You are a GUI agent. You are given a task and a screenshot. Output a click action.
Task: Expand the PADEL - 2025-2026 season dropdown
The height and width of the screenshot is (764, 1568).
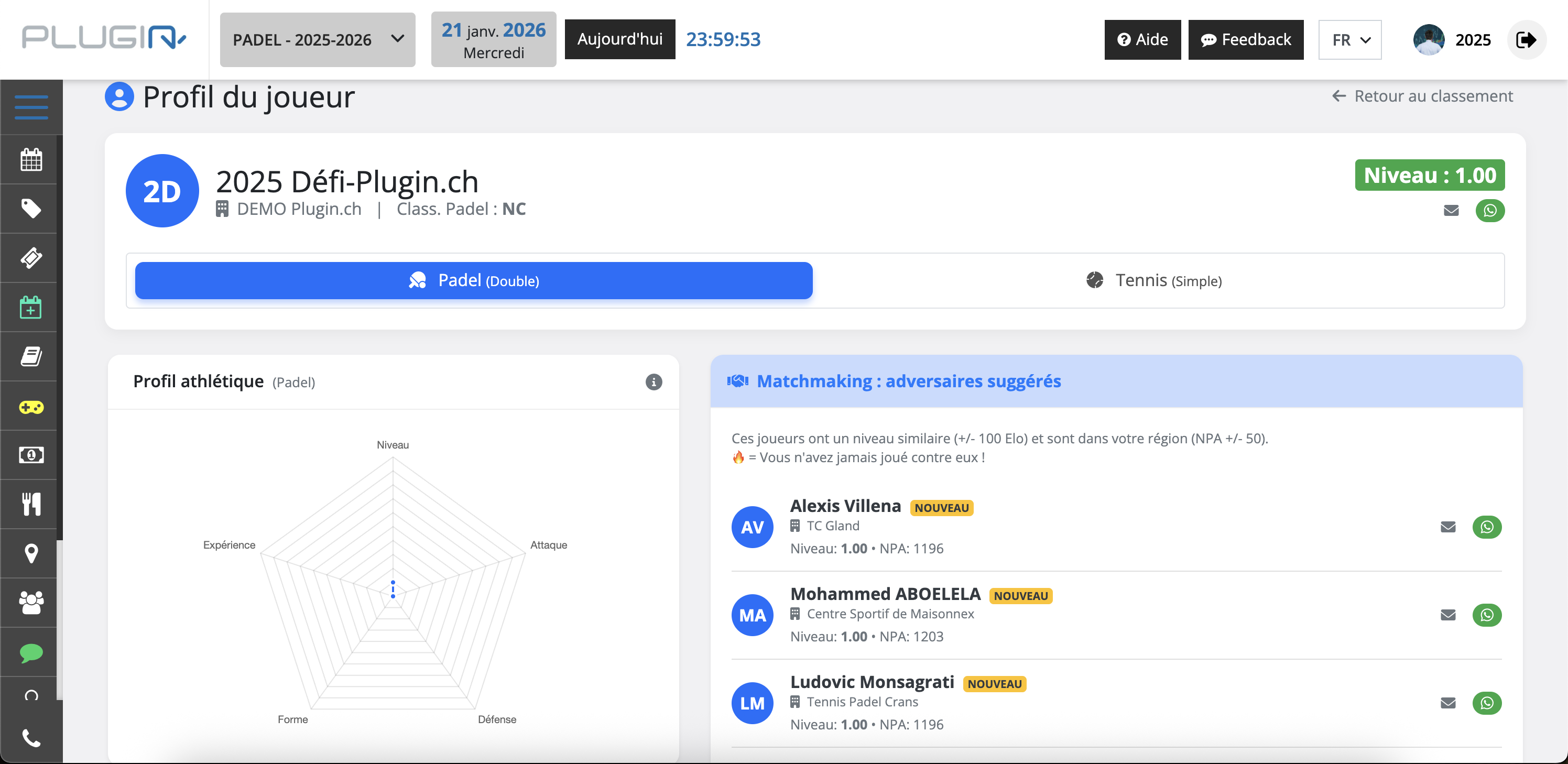[x=317, y=40]
